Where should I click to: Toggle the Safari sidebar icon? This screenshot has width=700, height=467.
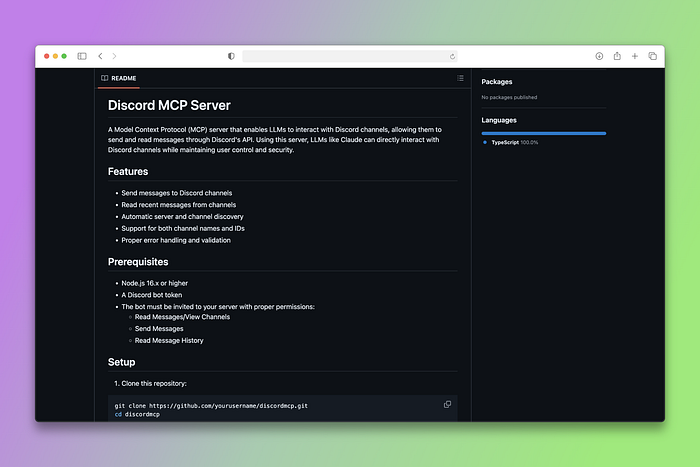[x=82, y=56]
